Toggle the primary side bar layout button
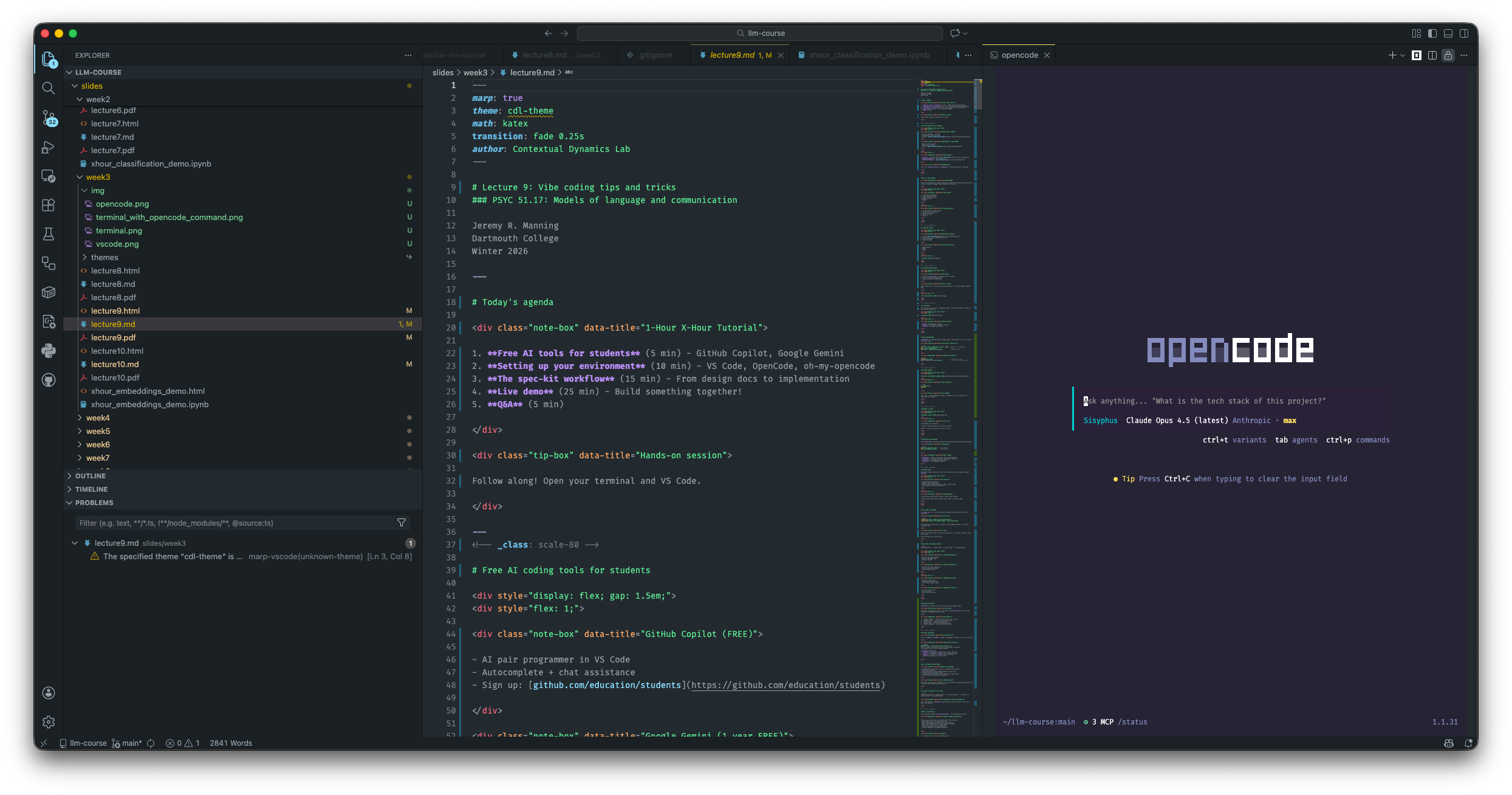The width and height of the screenshot is (1512, 795). point(1432,33)
